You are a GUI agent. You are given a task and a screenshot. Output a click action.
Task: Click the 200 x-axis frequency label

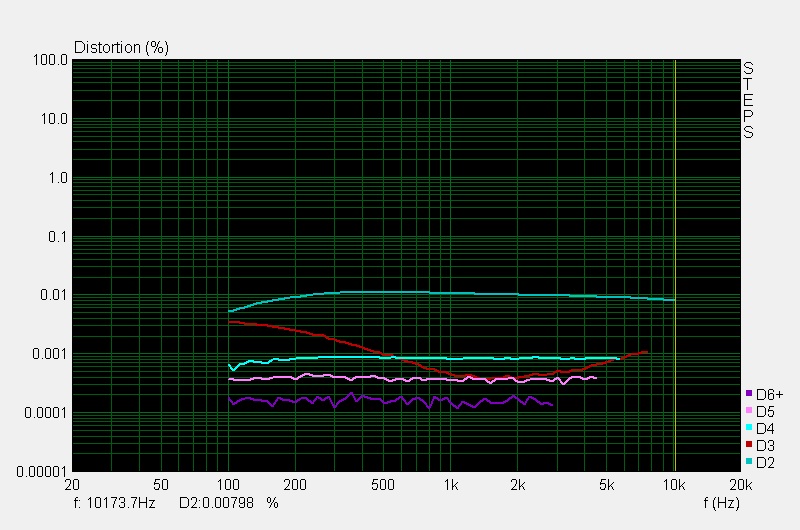click(295, 485)
